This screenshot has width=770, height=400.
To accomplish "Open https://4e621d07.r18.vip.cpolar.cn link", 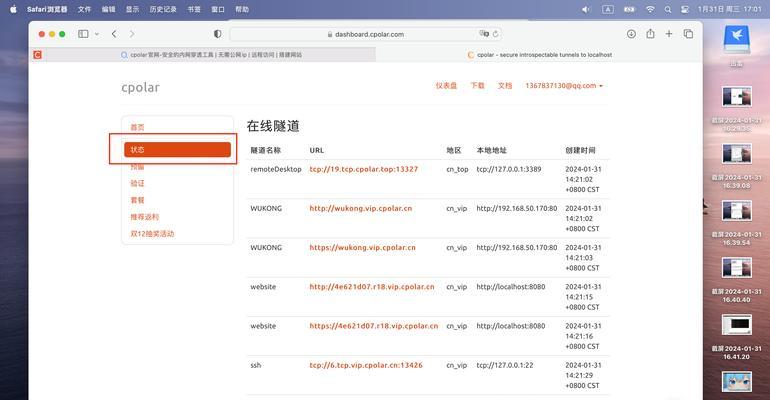I will pos(374,326).
